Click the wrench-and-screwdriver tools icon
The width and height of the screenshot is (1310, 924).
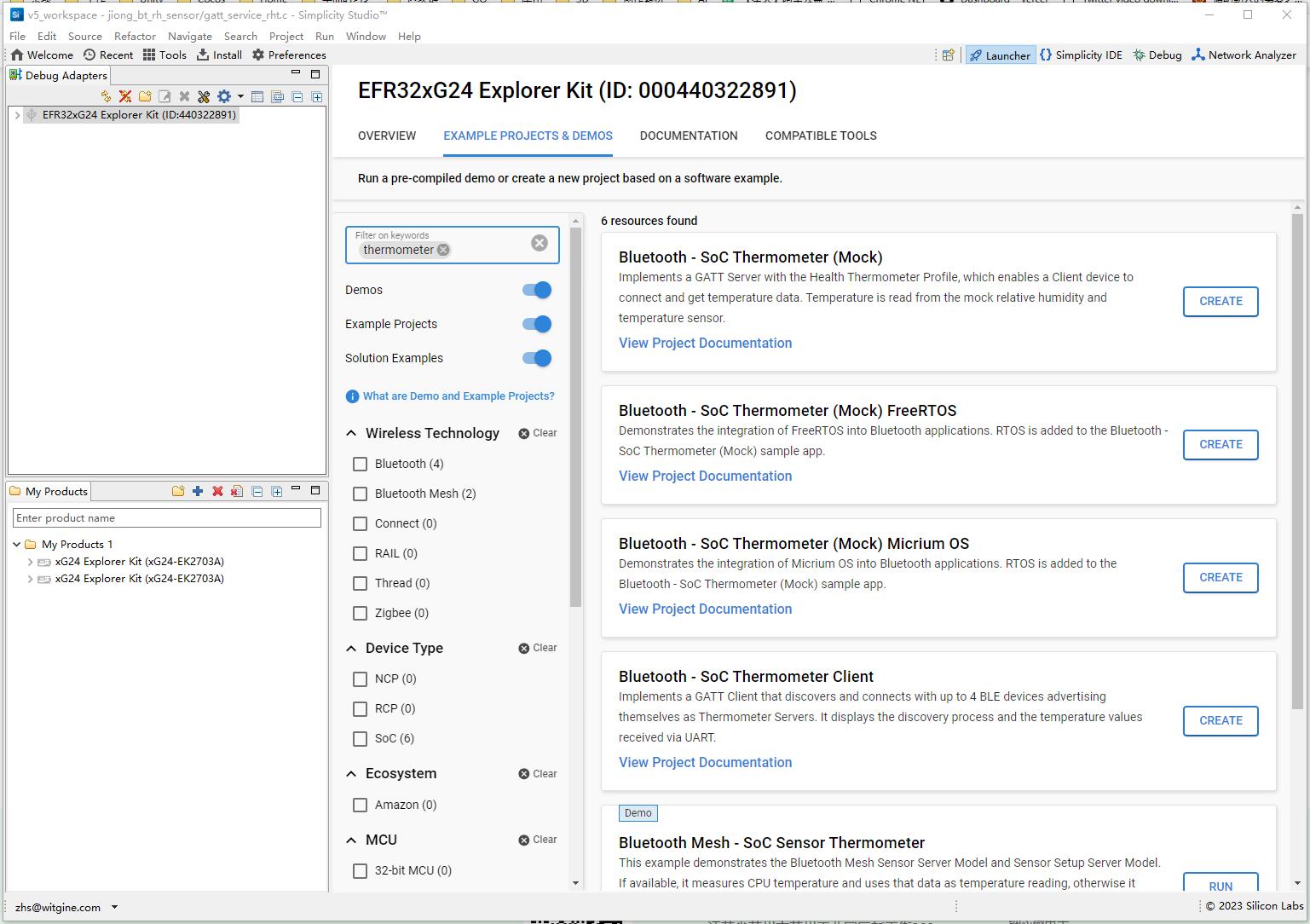204,96
